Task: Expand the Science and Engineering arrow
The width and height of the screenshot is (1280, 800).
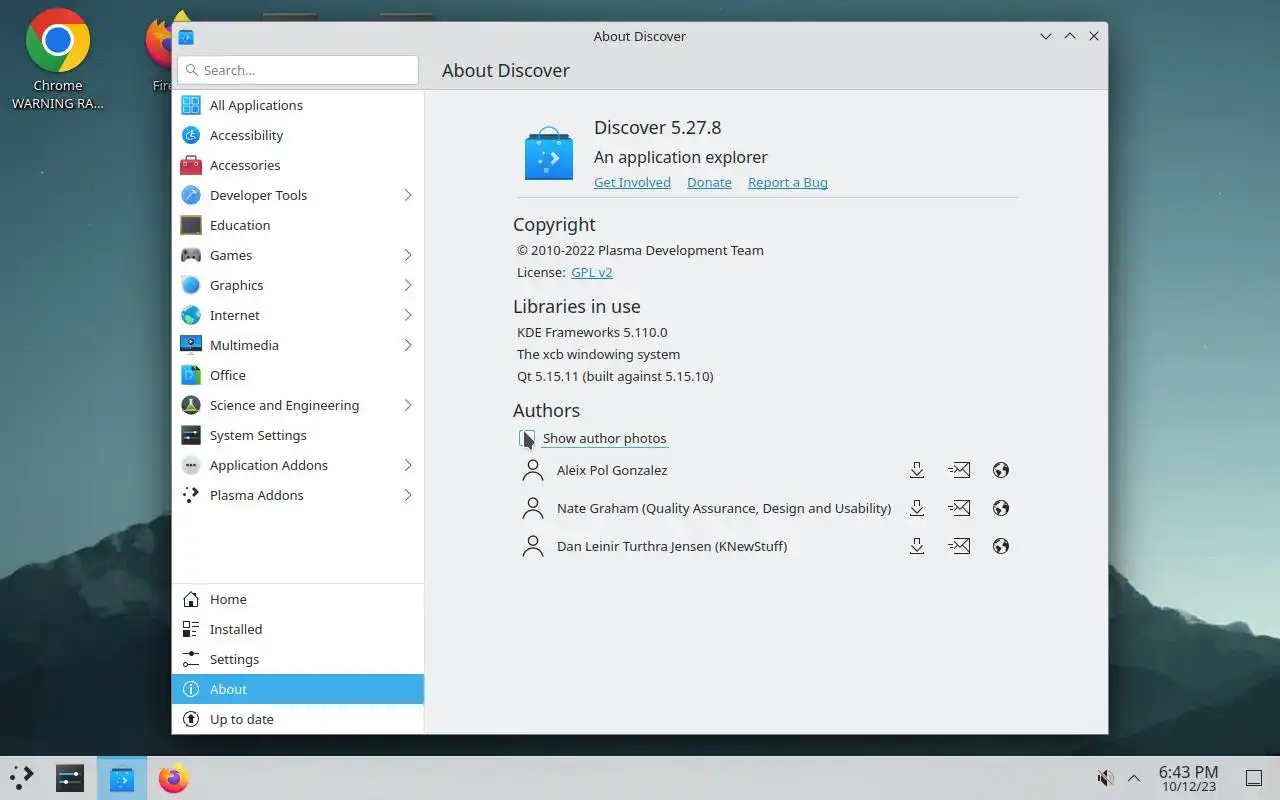Action: coord(408,405)
